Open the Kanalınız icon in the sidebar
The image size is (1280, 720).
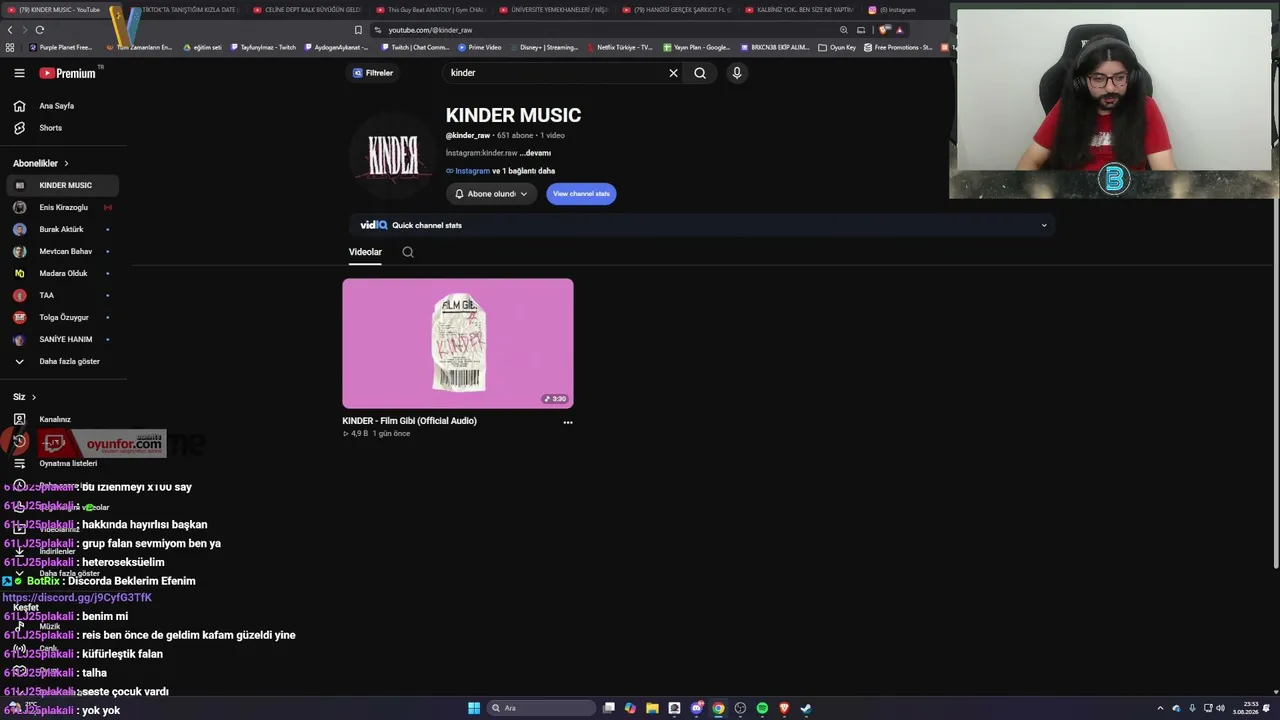(x=19, y=420)
